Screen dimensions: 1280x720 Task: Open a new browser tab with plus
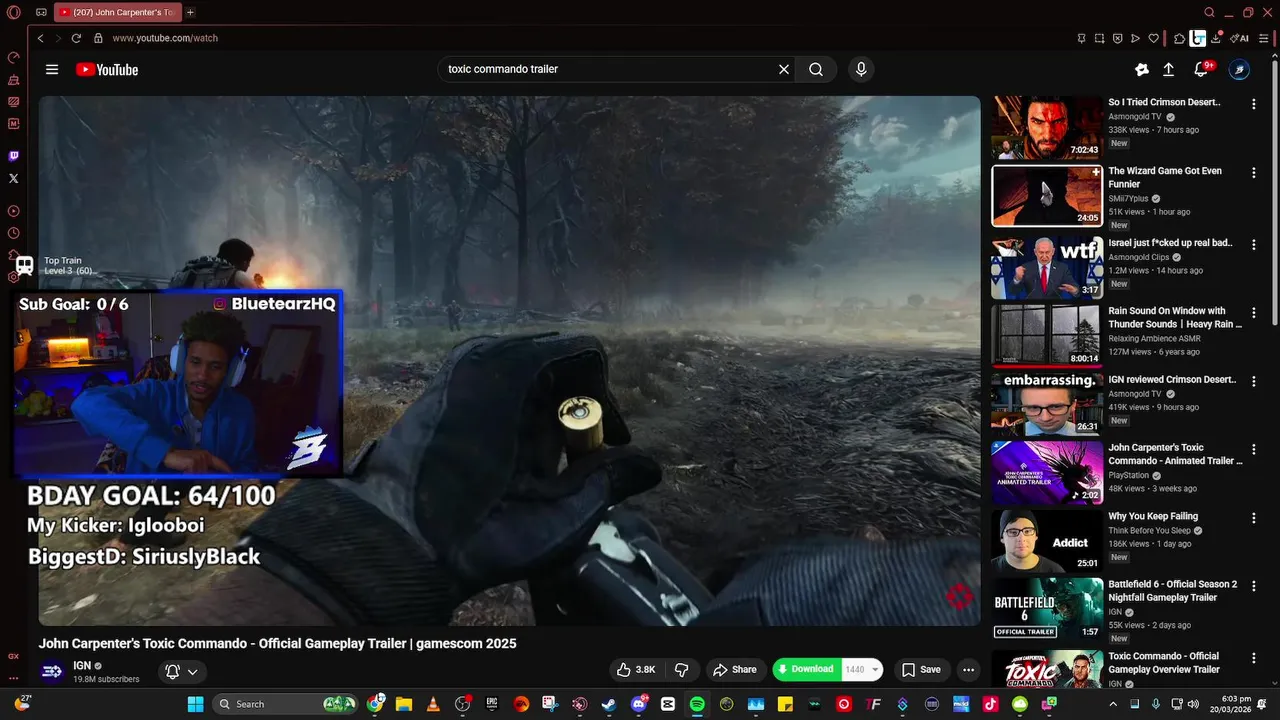point(190,12)
